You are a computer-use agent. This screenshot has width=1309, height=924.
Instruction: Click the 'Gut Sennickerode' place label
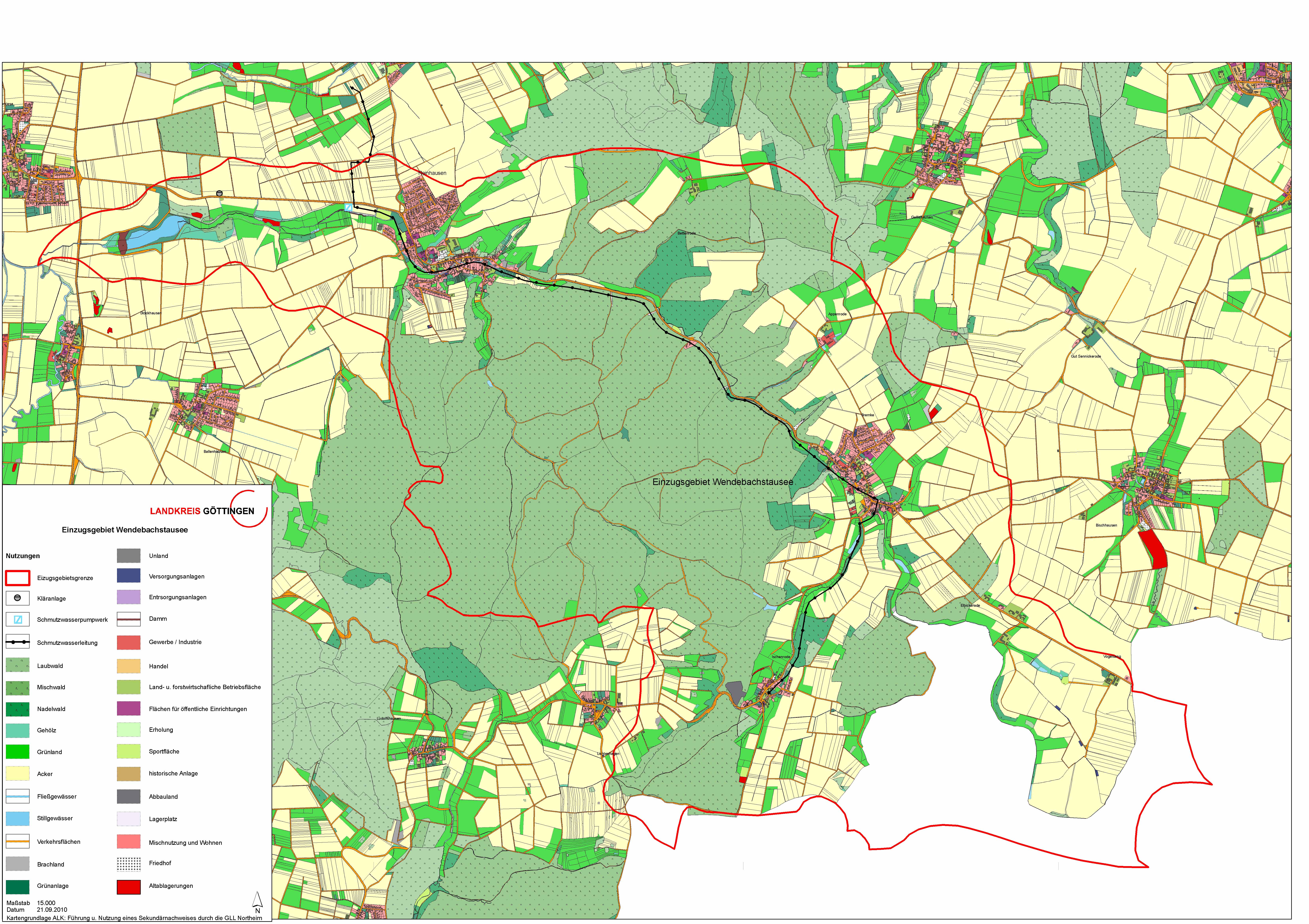click(x=1086, y=356)
